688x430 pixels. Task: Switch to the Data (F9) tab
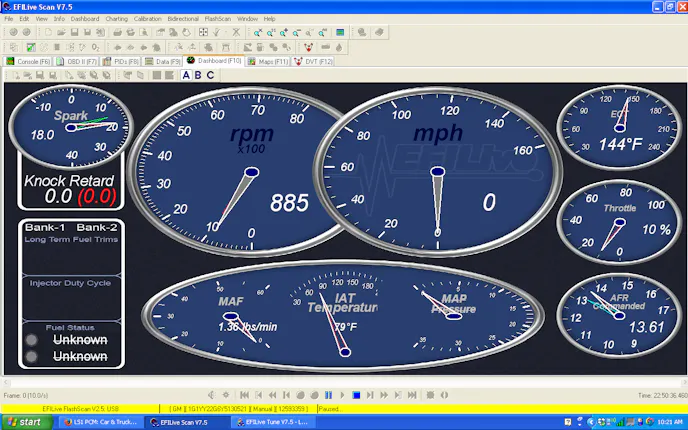click(162, 61)
